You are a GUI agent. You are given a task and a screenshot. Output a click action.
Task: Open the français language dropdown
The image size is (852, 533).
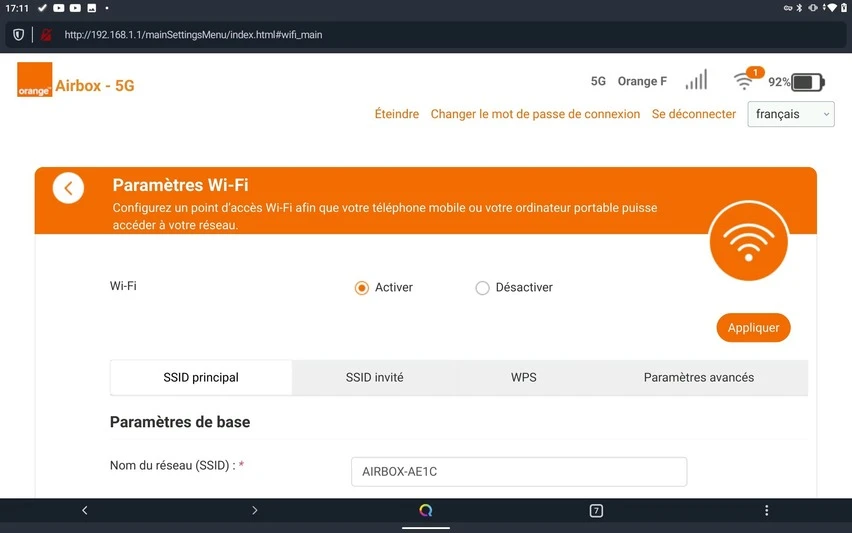(x=791, y=114)
